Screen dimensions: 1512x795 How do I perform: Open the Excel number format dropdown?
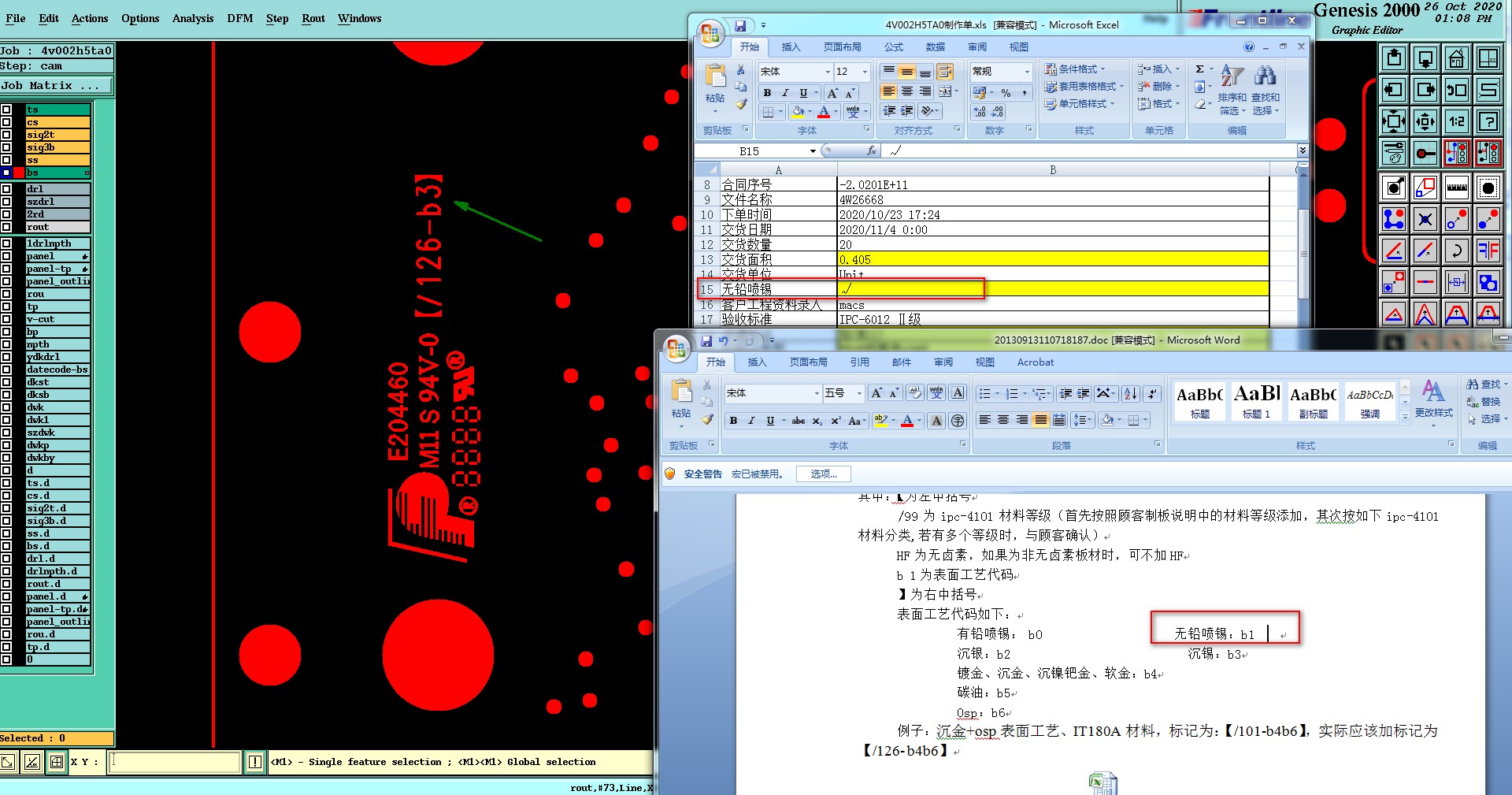(1027, 72)
